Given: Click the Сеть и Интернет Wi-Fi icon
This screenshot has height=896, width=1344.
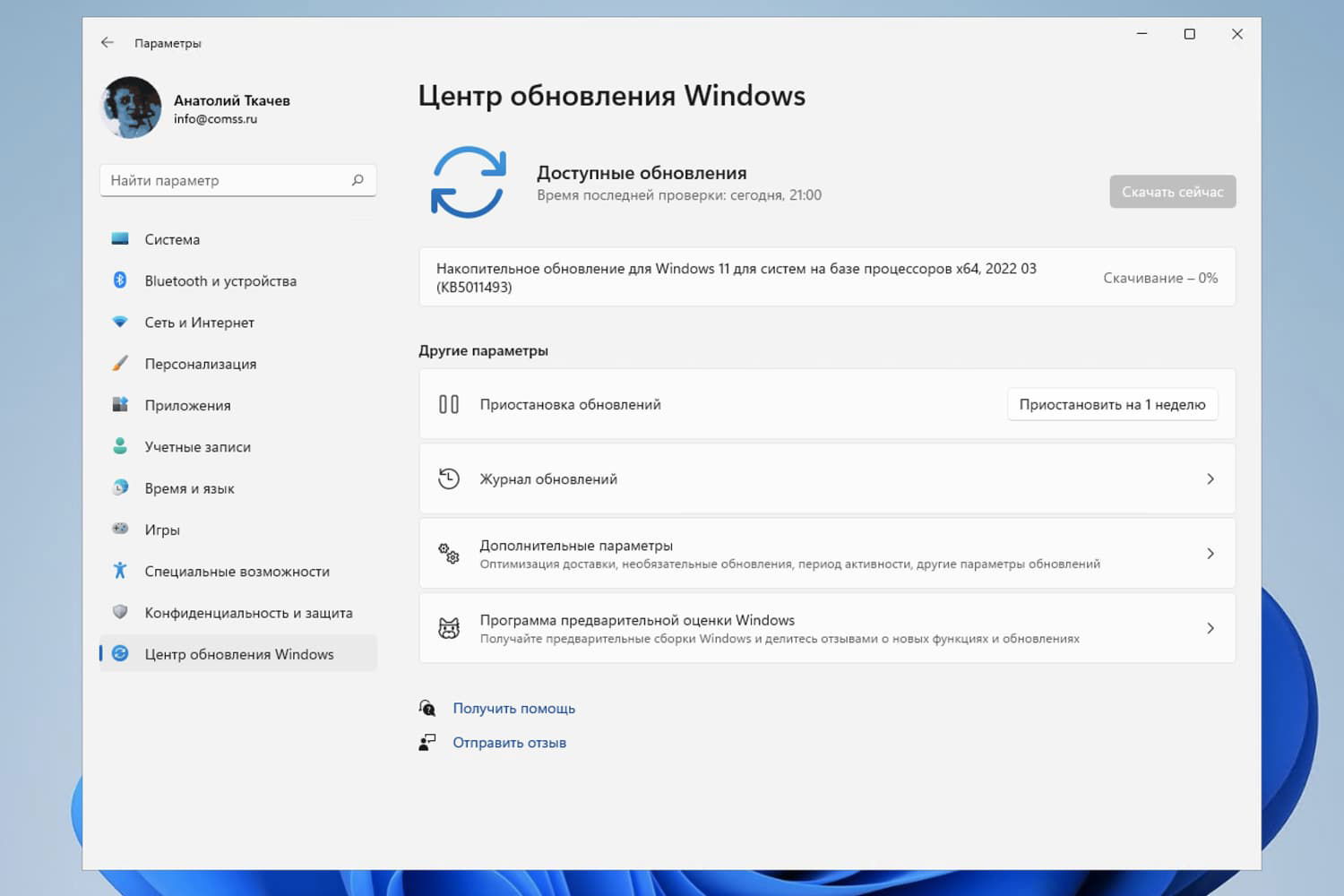Looking at the screenshot, I should pyautogui.click(x=120, y=322).
